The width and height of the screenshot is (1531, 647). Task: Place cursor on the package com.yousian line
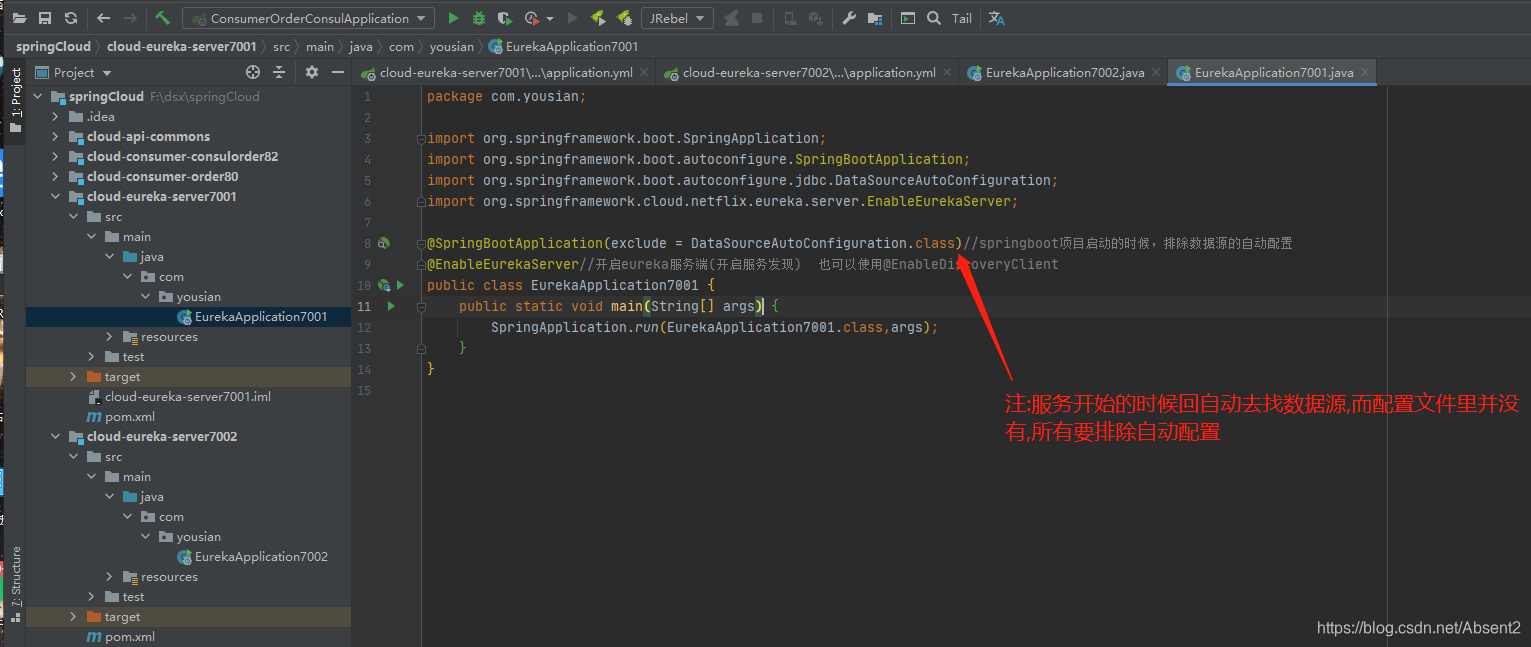click(x=506, y=97)
